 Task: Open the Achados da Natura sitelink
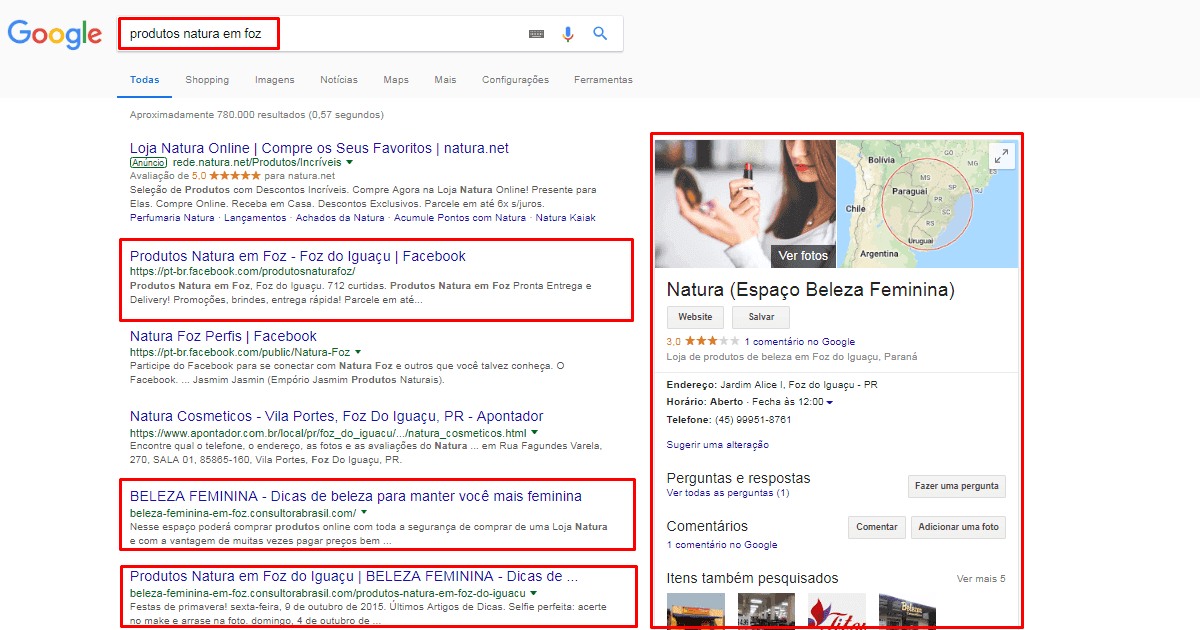tap(341, 217)
